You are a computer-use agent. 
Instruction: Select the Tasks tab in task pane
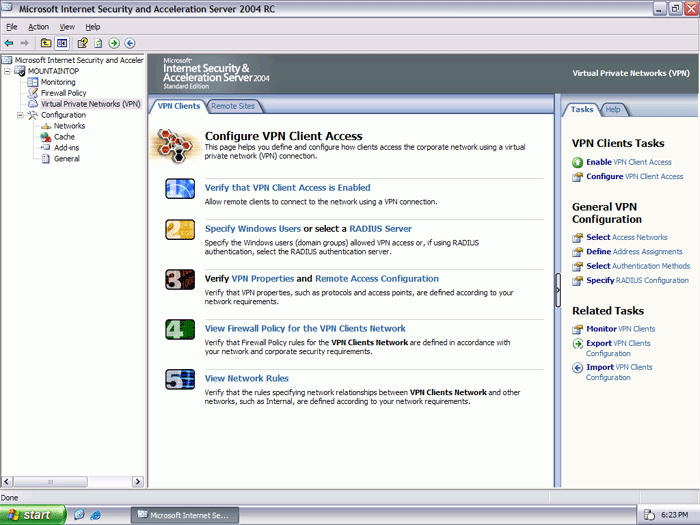(x=582, y=109)
